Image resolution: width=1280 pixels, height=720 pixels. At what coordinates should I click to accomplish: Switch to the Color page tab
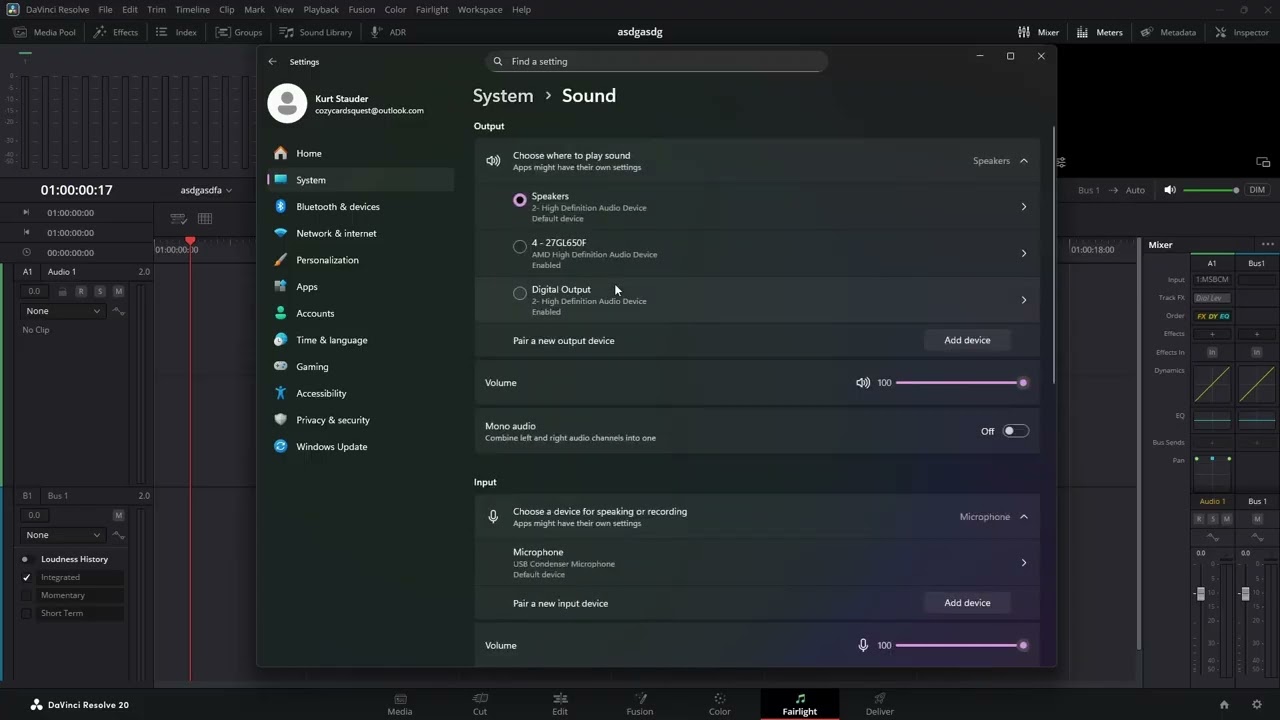pyautogui.click(x=720, y=704)
